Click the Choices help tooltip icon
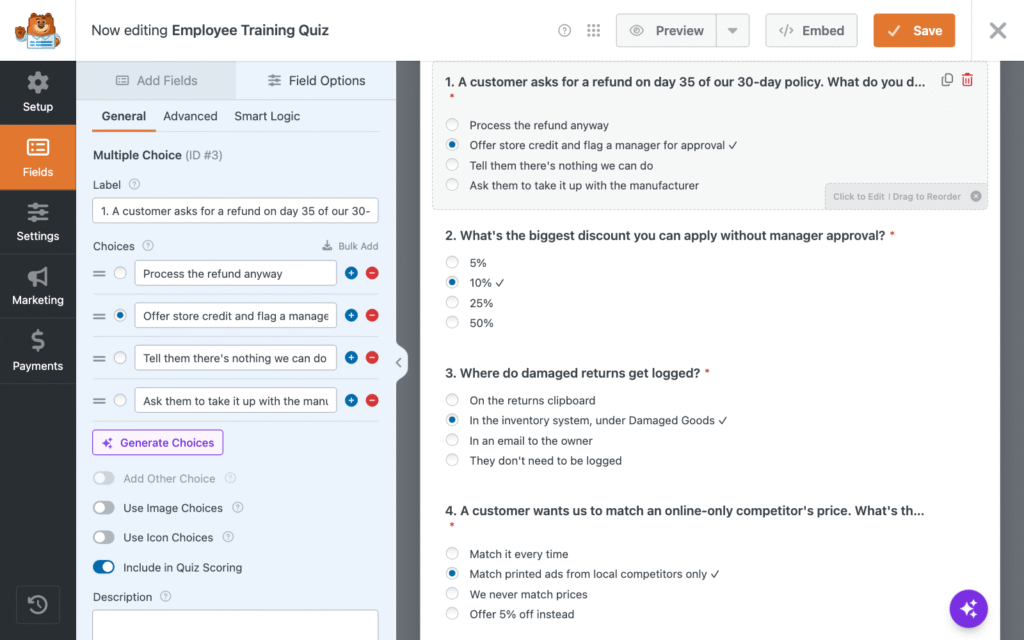 click(x=148, y=246)
